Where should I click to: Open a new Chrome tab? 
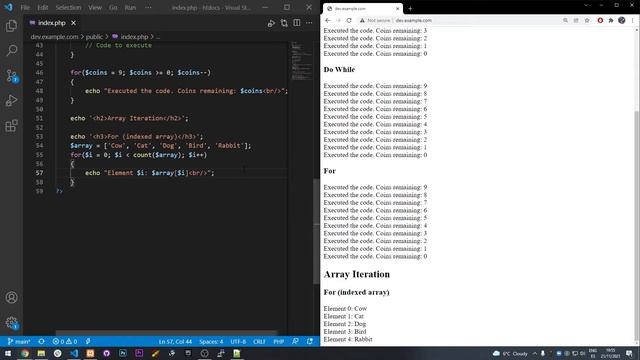pos(410,8)
